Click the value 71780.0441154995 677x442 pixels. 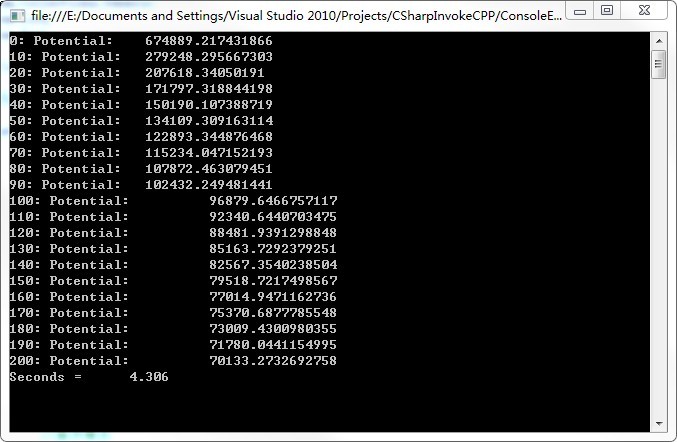click(x=273, y=344)
